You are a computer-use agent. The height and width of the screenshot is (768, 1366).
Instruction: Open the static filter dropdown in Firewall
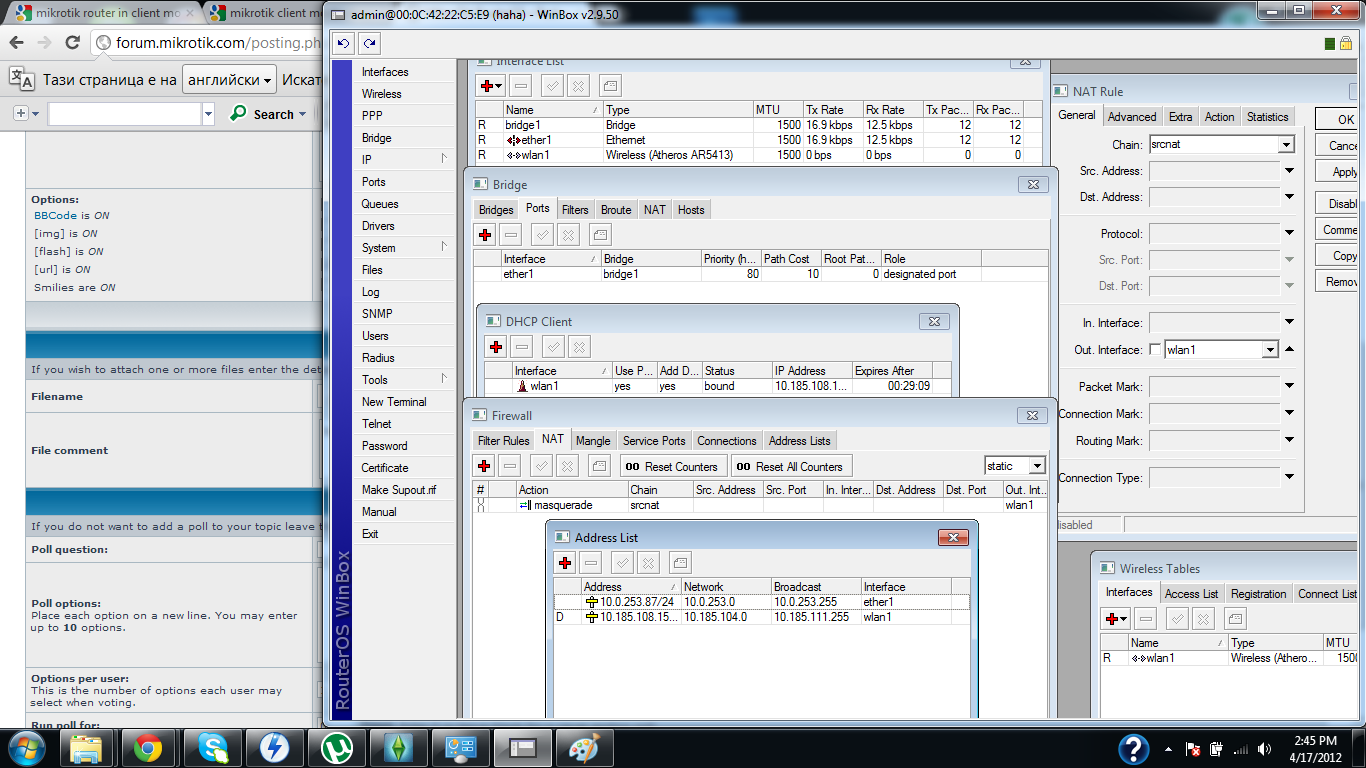point(1037,466)
